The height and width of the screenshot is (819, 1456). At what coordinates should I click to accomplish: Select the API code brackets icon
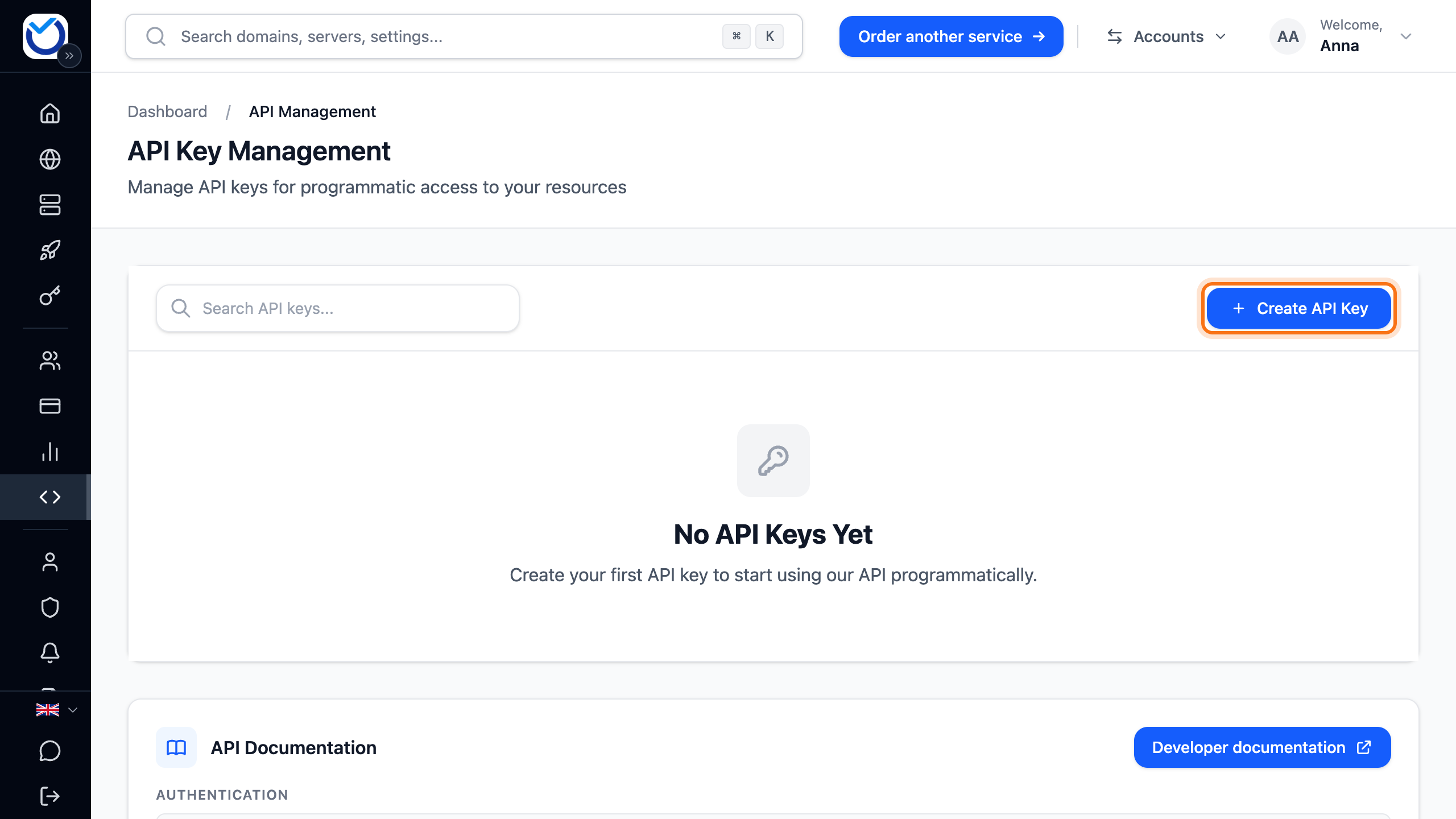(x=50, y=497)
